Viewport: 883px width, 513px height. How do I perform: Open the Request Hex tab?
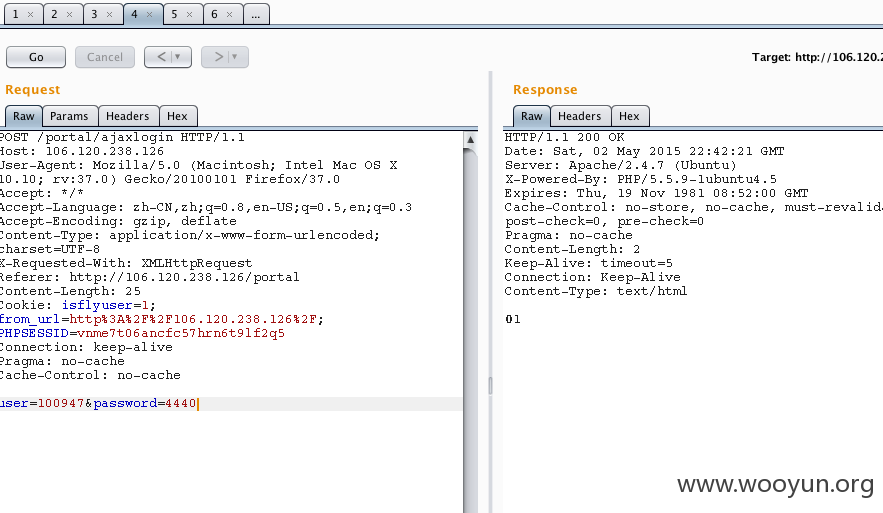[x=177, y=116]
